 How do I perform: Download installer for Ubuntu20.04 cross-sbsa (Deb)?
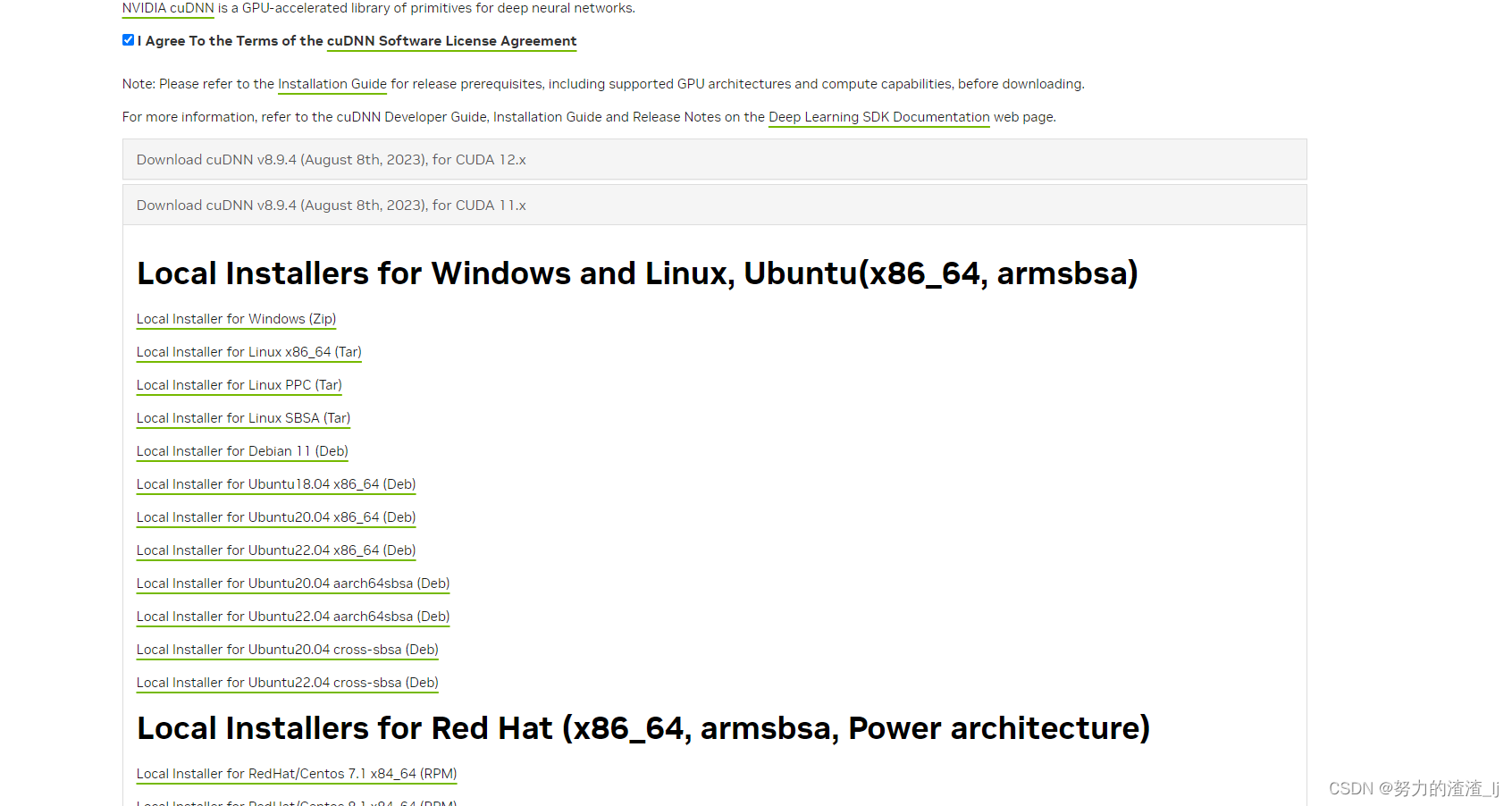[x=288, y=650]
